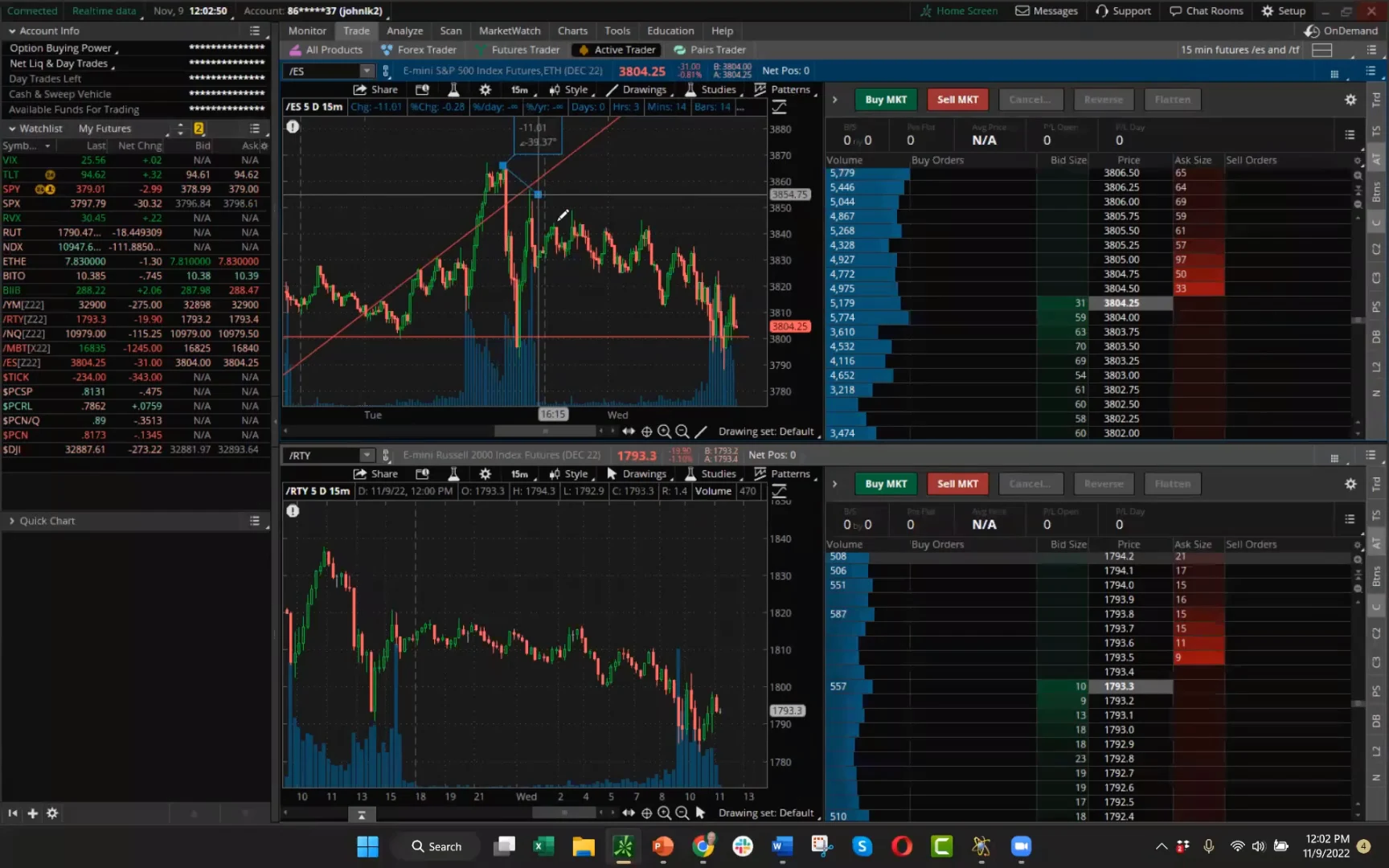Open chart settings gear on the /ES chart
The image size is (1389, 868).
[x=485, y=89]
